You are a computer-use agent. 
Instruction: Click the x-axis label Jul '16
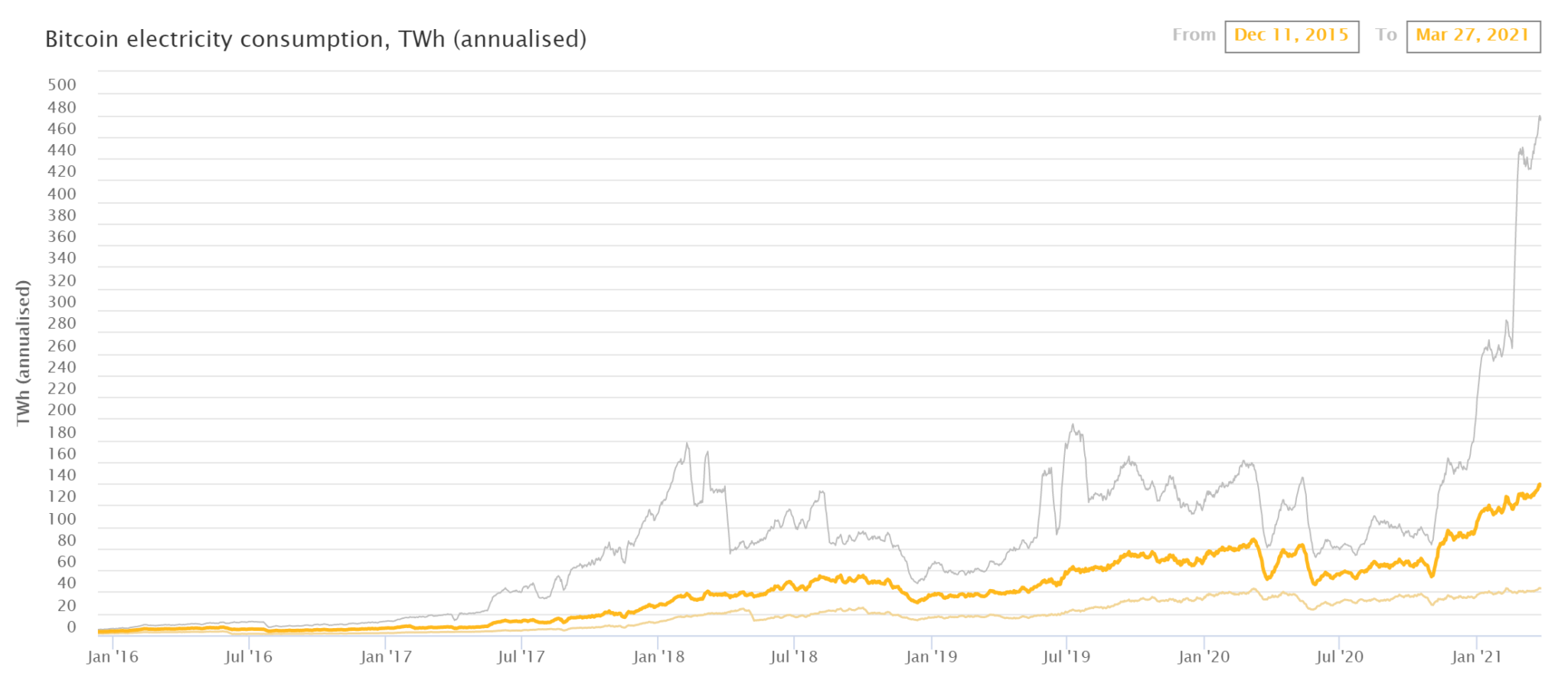point(248,656)
